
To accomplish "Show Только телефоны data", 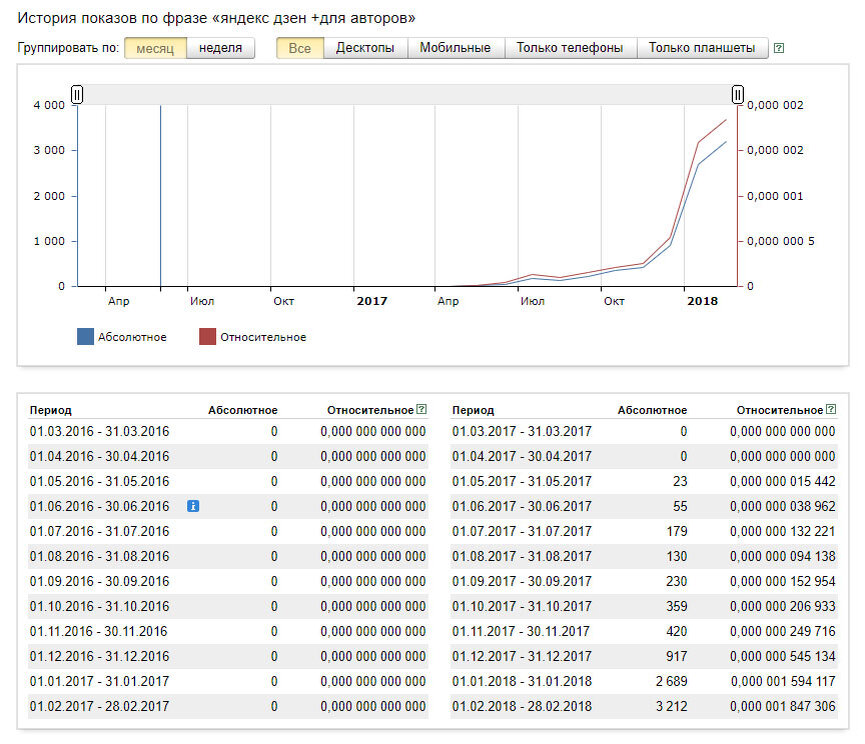I will 570,48.
